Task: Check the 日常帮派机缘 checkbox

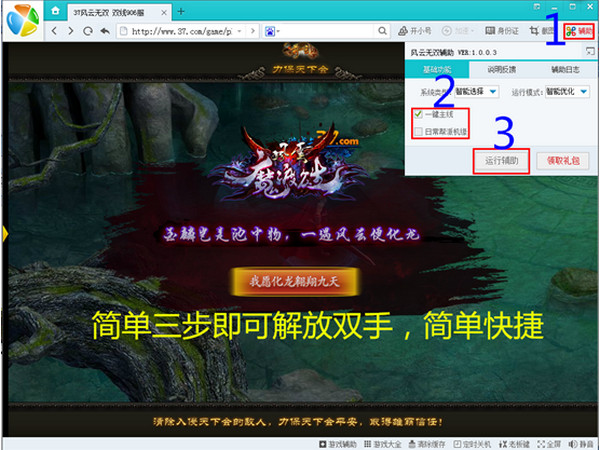Action: point(418,132)
